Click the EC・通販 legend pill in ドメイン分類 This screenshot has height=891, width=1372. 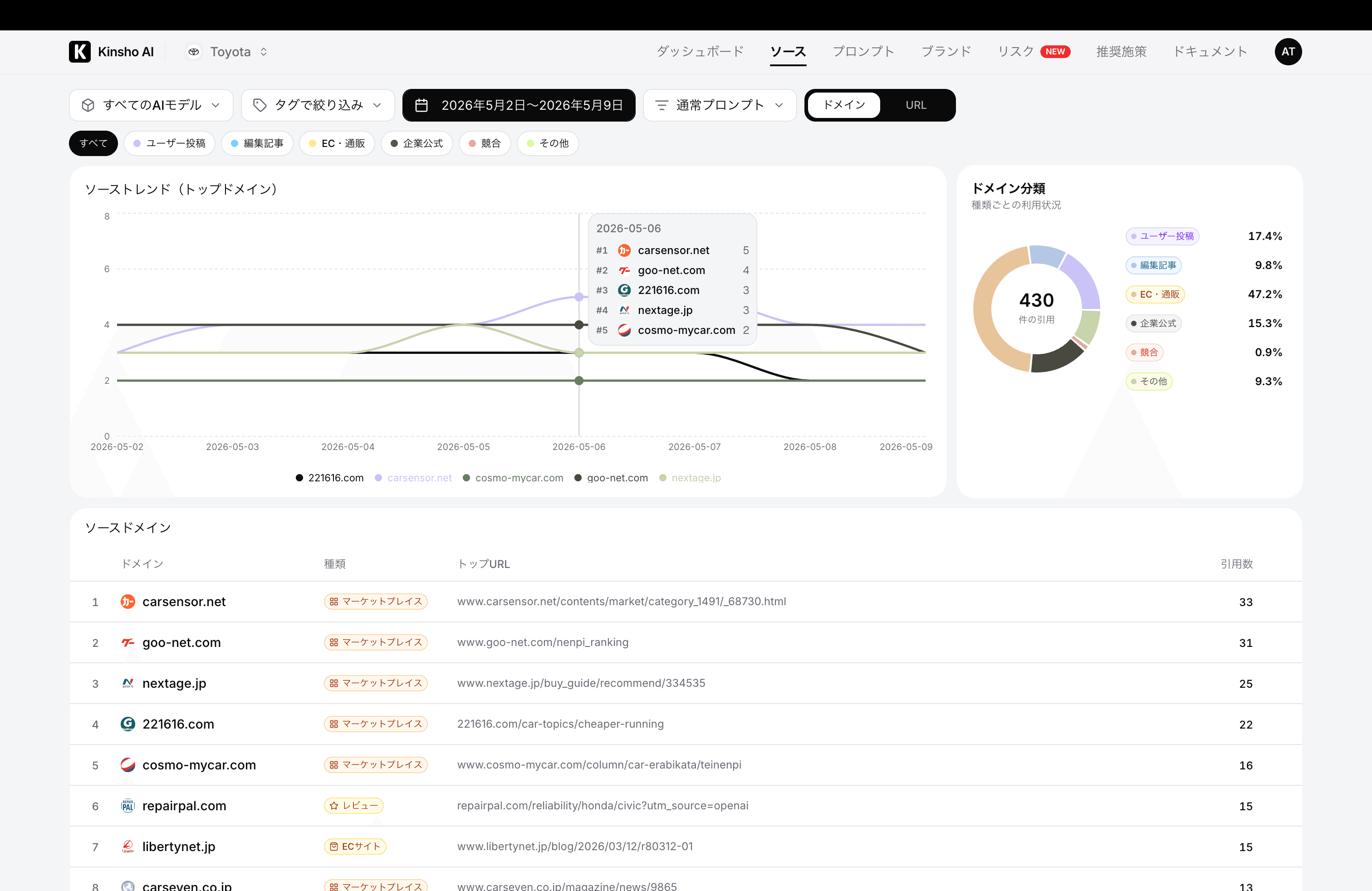[1155, 294]
